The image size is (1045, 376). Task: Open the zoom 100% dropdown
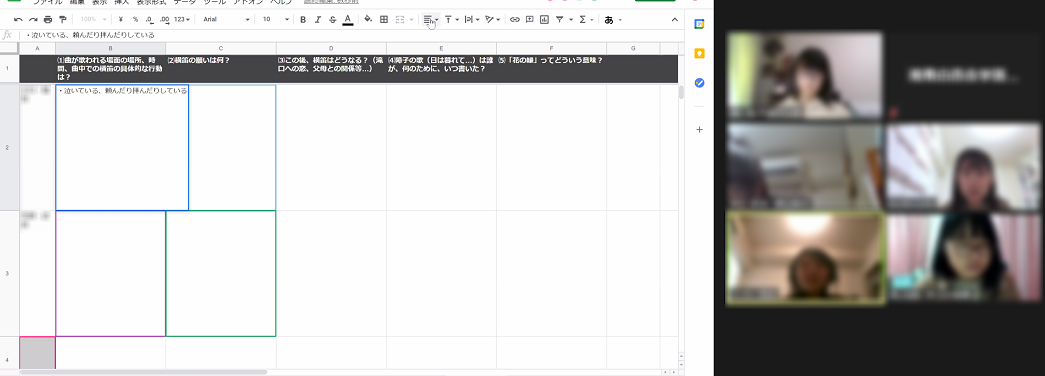coord(93,20)
